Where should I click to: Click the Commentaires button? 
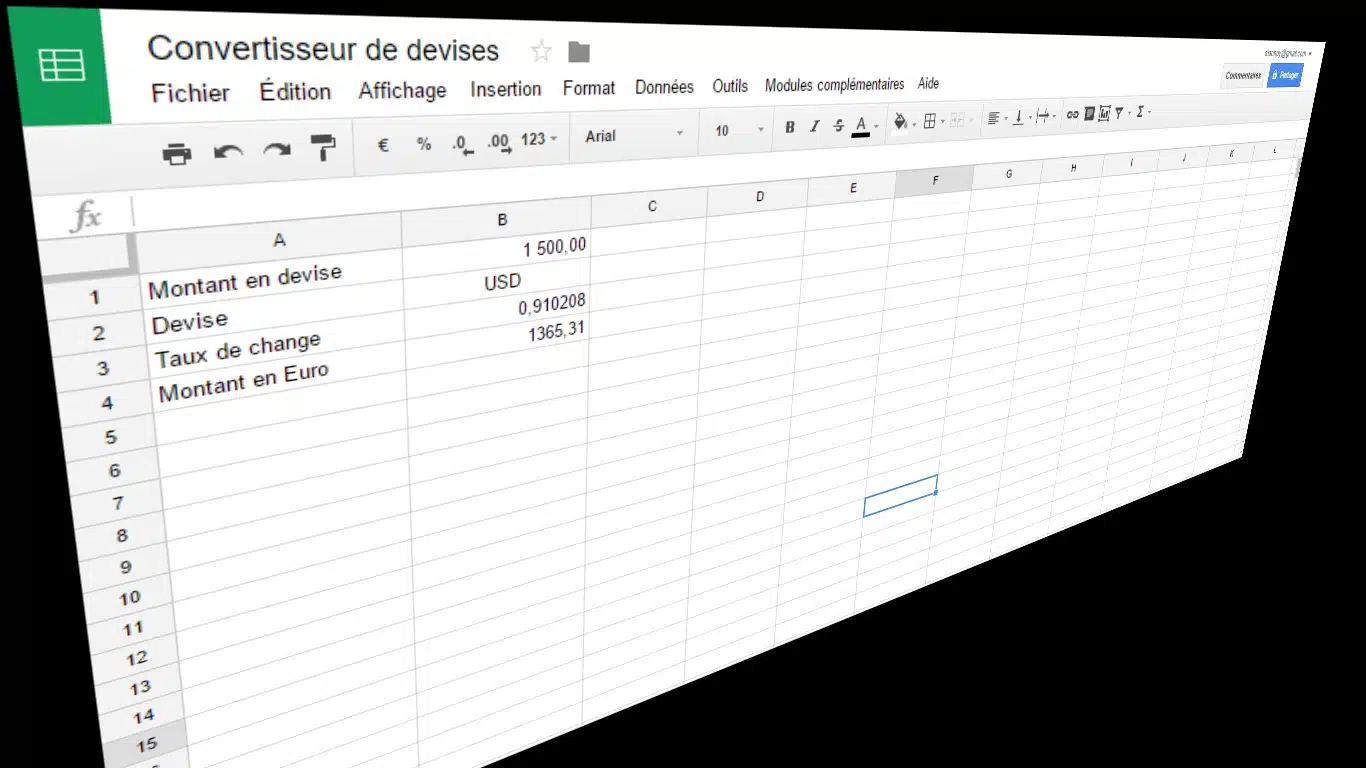(1243, 75)
